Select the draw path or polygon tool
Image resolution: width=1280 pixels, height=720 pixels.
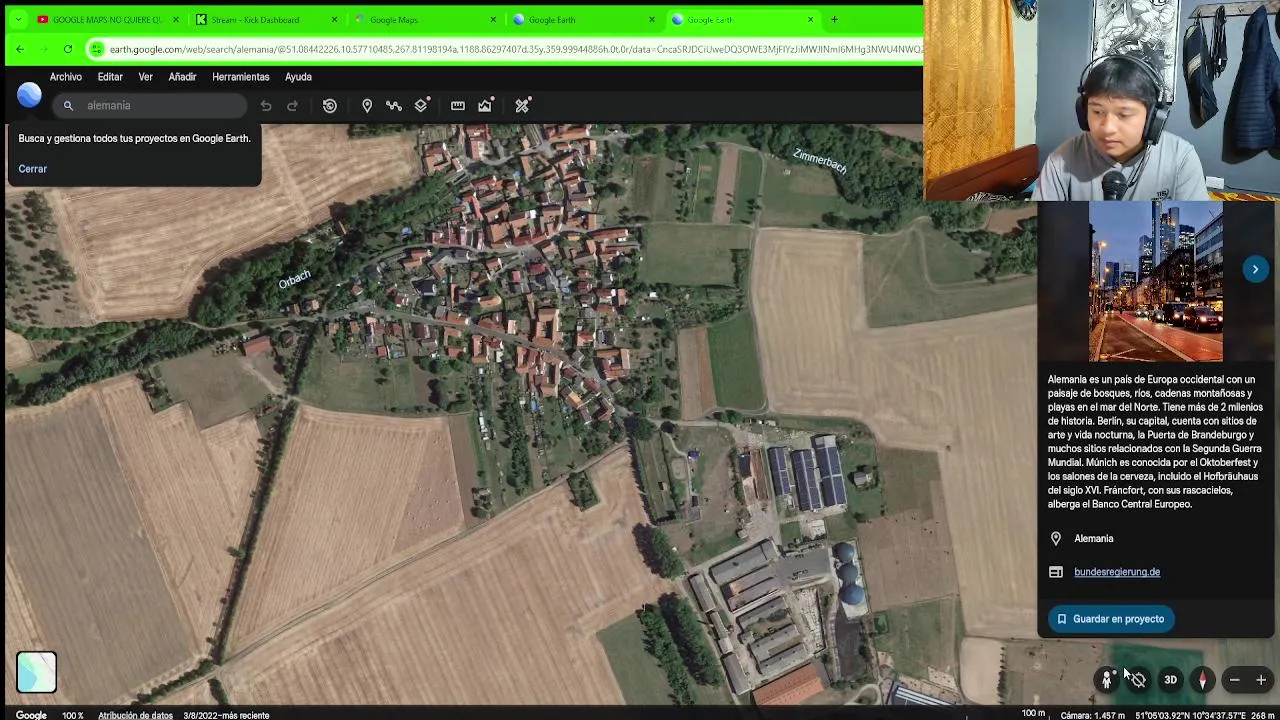394,106
